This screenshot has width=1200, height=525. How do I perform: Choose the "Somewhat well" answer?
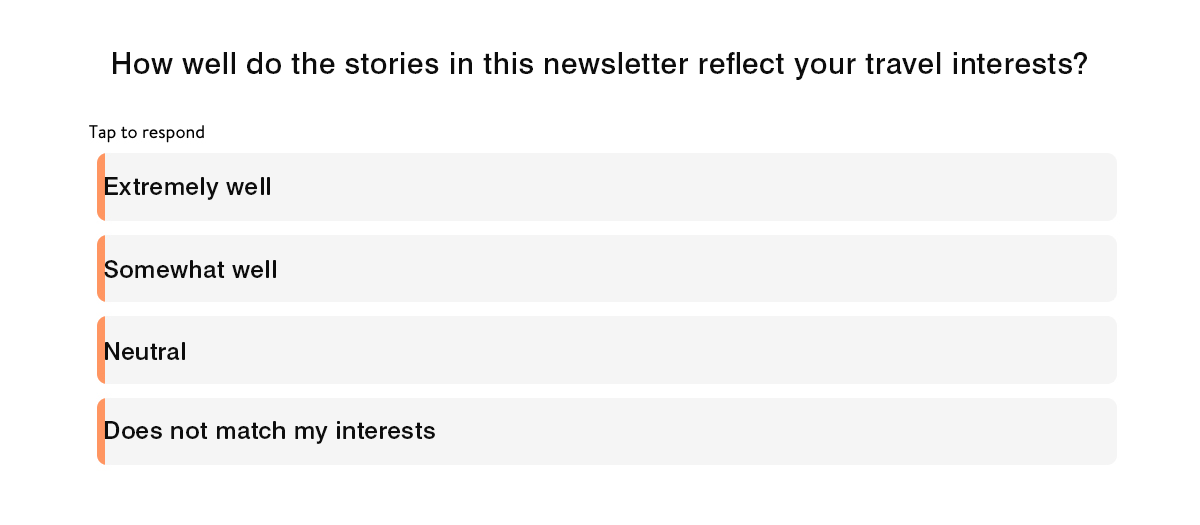pos(606,269)
